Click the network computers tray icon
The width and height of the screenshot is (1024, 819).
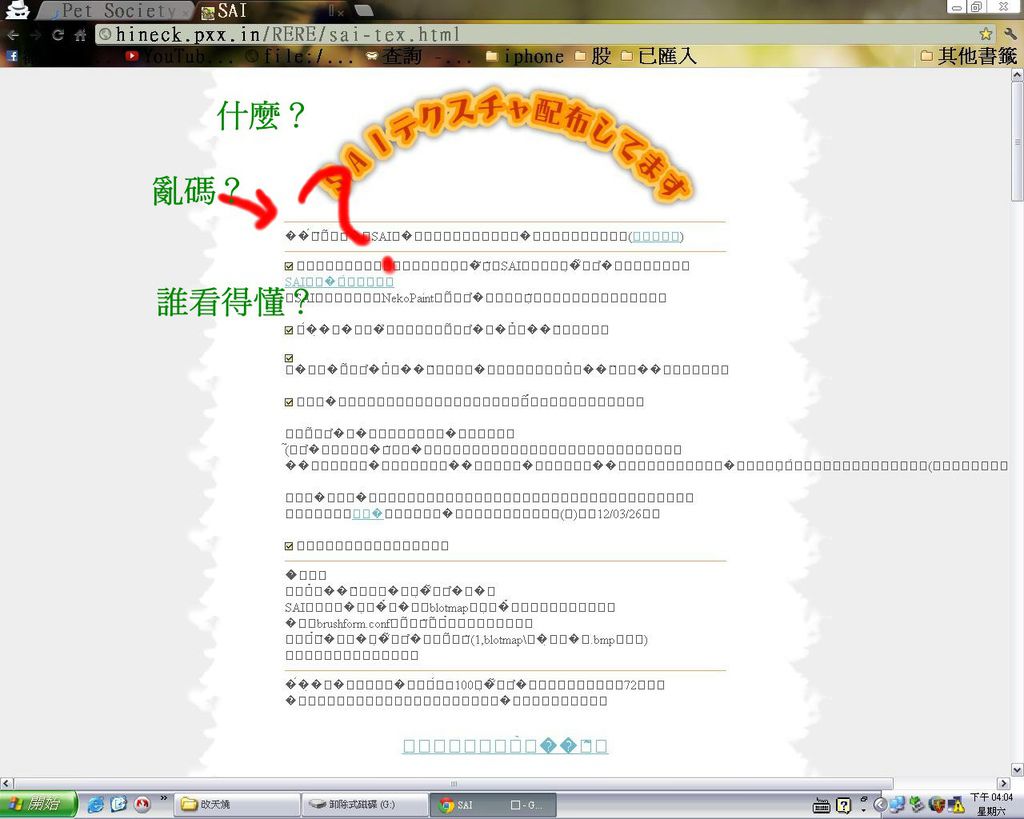point(897,805)
